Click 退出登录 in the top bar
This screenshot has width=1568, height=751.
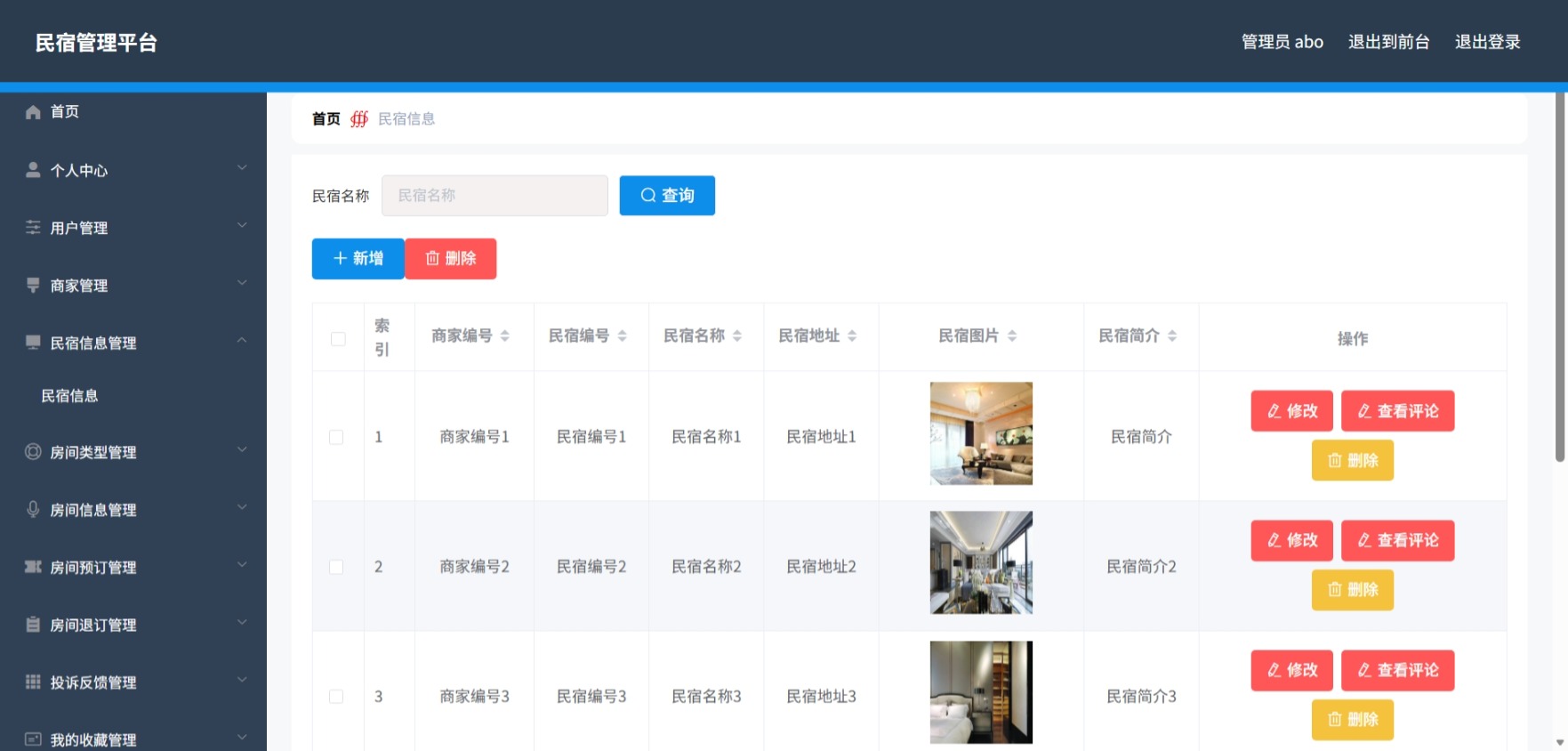1487,42
